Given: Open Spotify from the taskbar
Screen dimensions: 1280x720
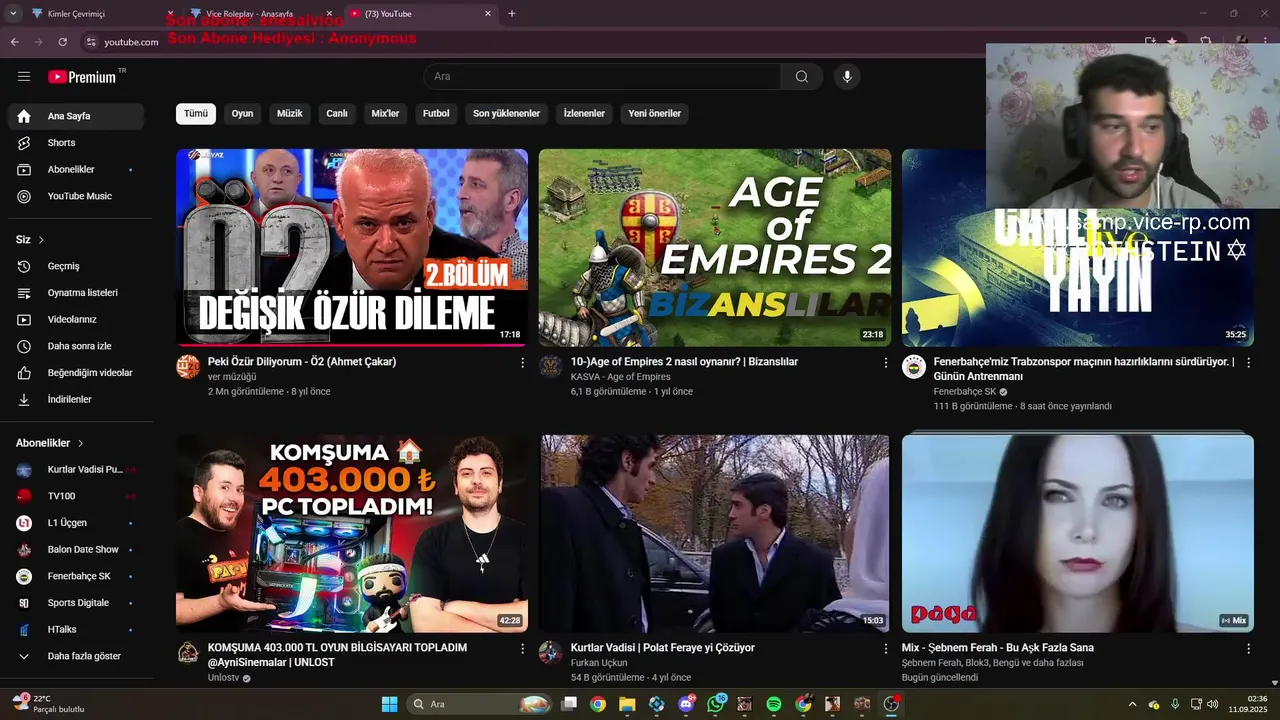Looking at the screenshot, I should tap(774, 704).
